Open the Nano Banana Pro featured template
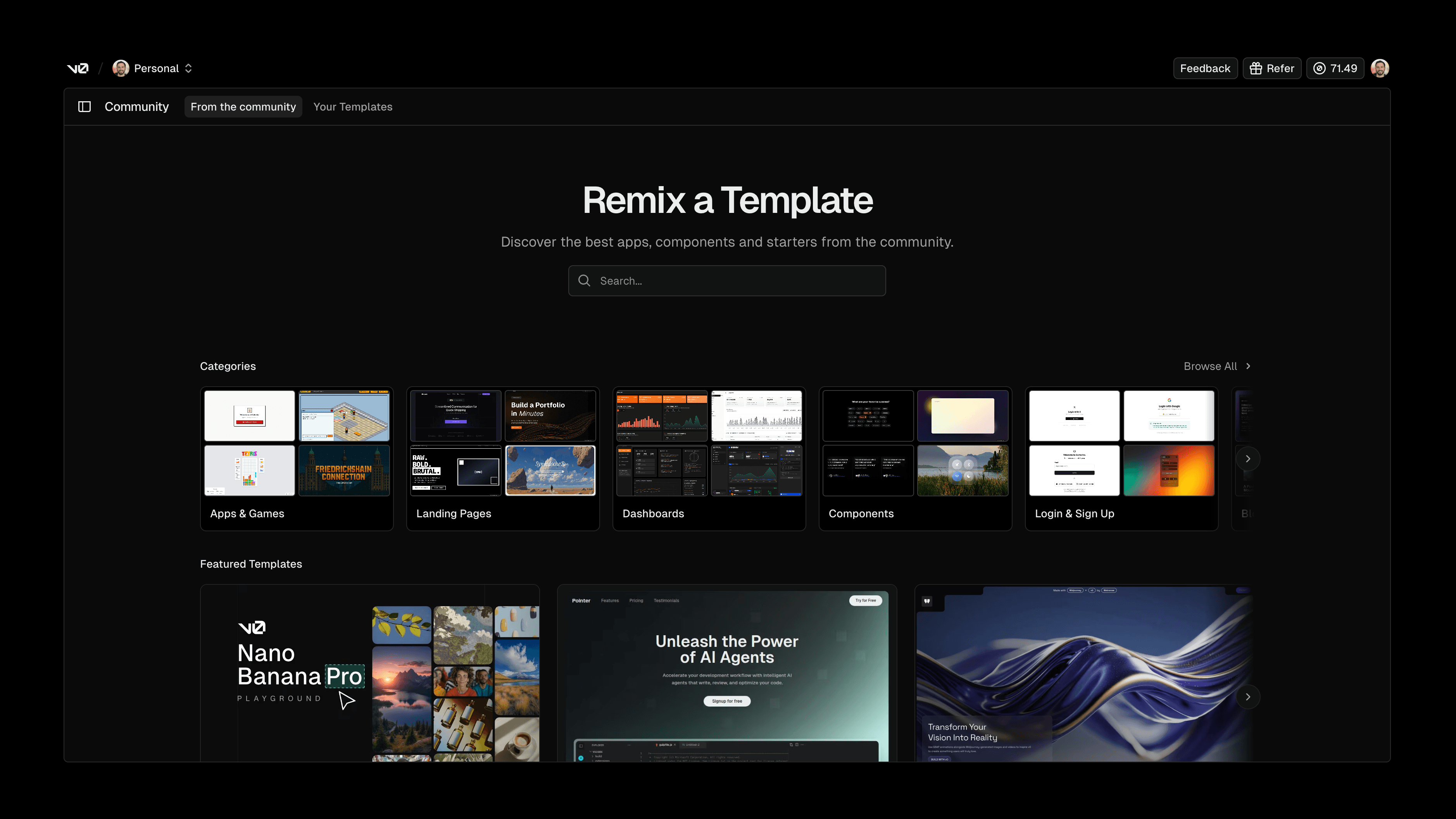The height and width of the screenshot is (819, 1456). [x=370, y=673]
